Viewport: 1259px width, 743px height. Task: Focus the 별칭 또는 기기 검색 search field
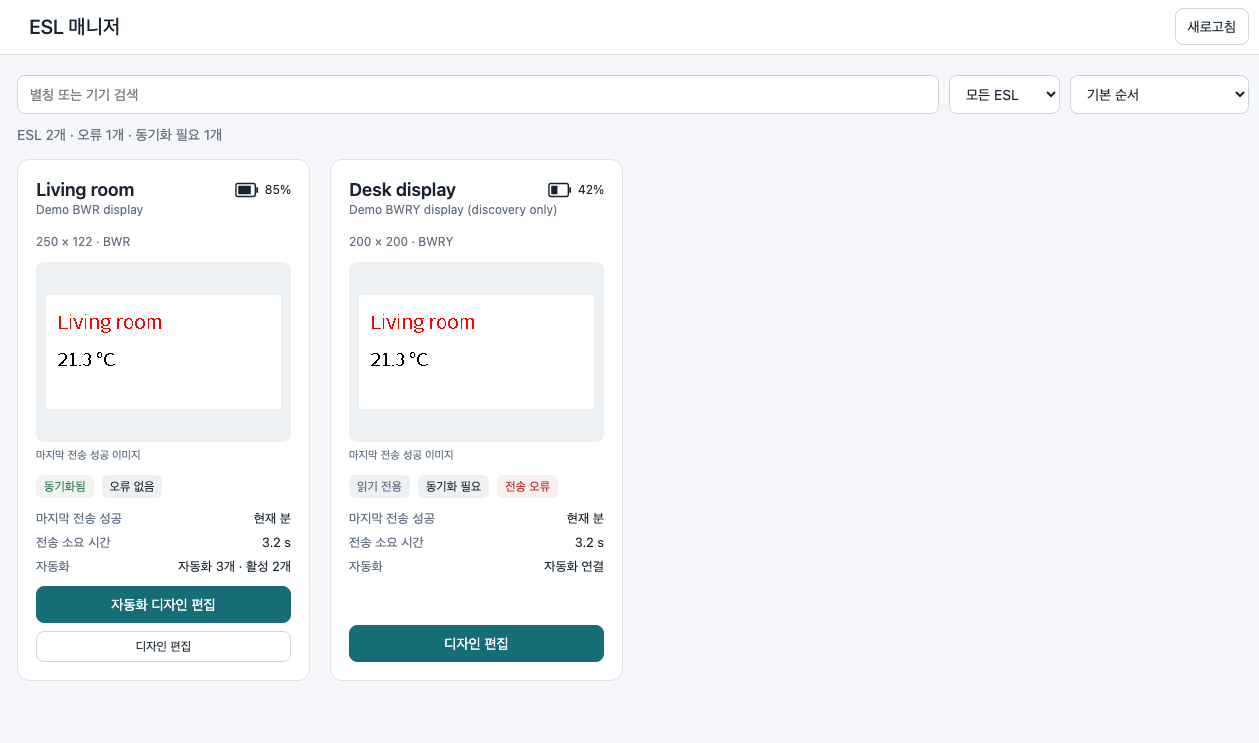point(478,95)
